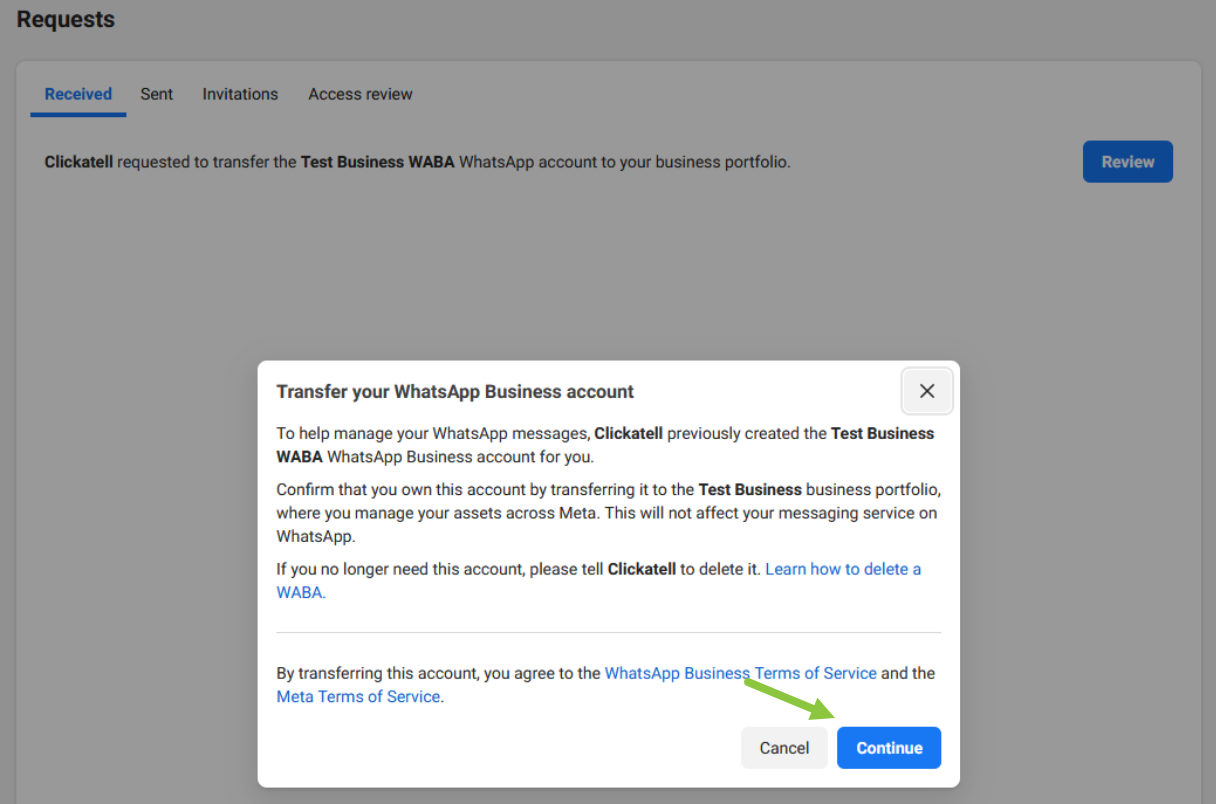Viewport: 1216px width, 804px height.
Task: Close the Transfer WhatsApp Business account dialog
Action: point(927,391)
